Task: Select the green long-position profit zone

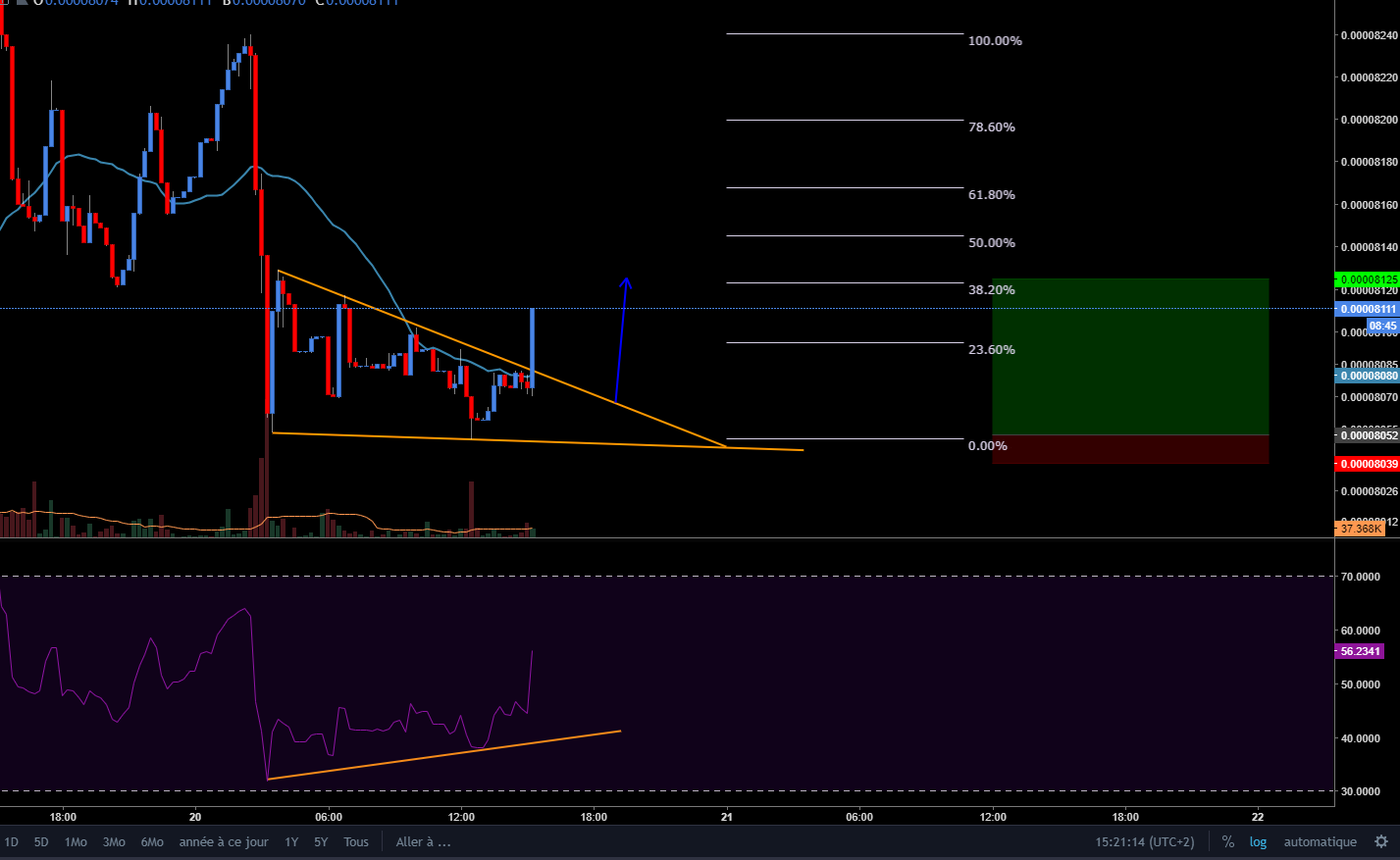Action: pos(1130,357)
